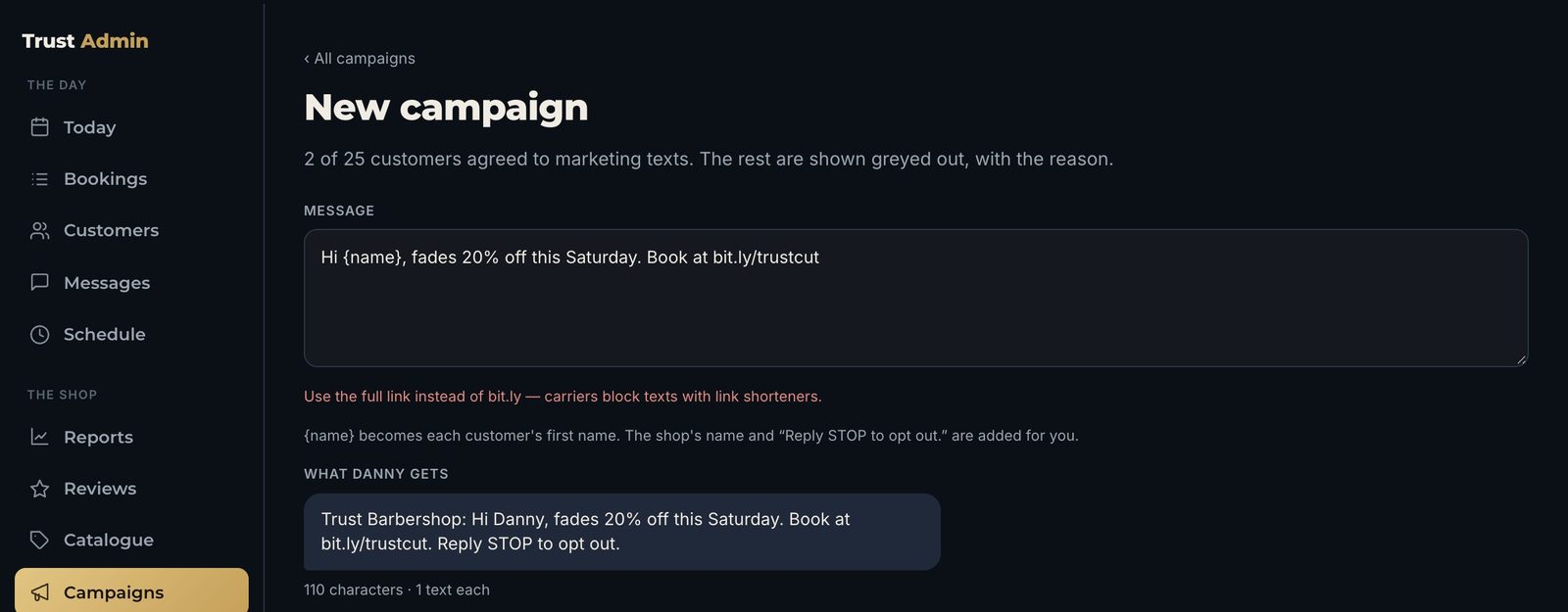
Task: Click the star icon beside Reviews
Action: click(x=39, y=489)
